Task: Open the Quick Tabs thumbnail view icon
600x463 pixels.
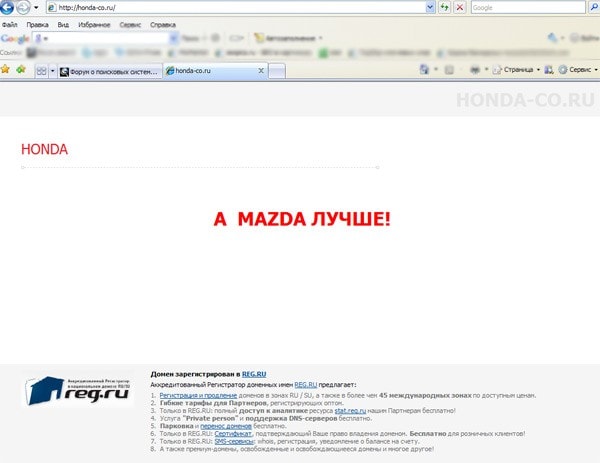Action: 41,71
